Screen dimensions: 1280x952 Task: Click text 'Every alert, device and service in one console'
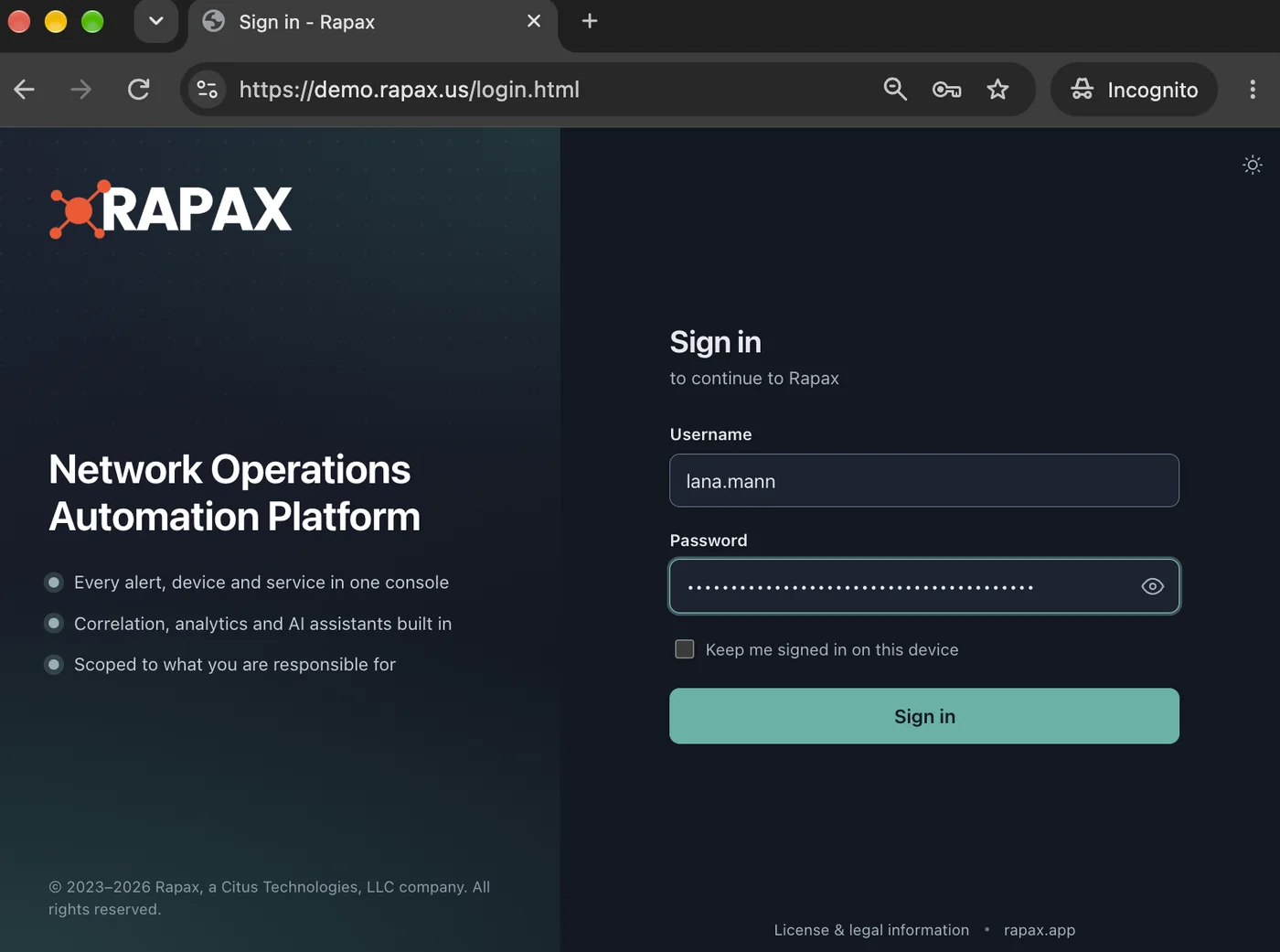click(261, 583)
